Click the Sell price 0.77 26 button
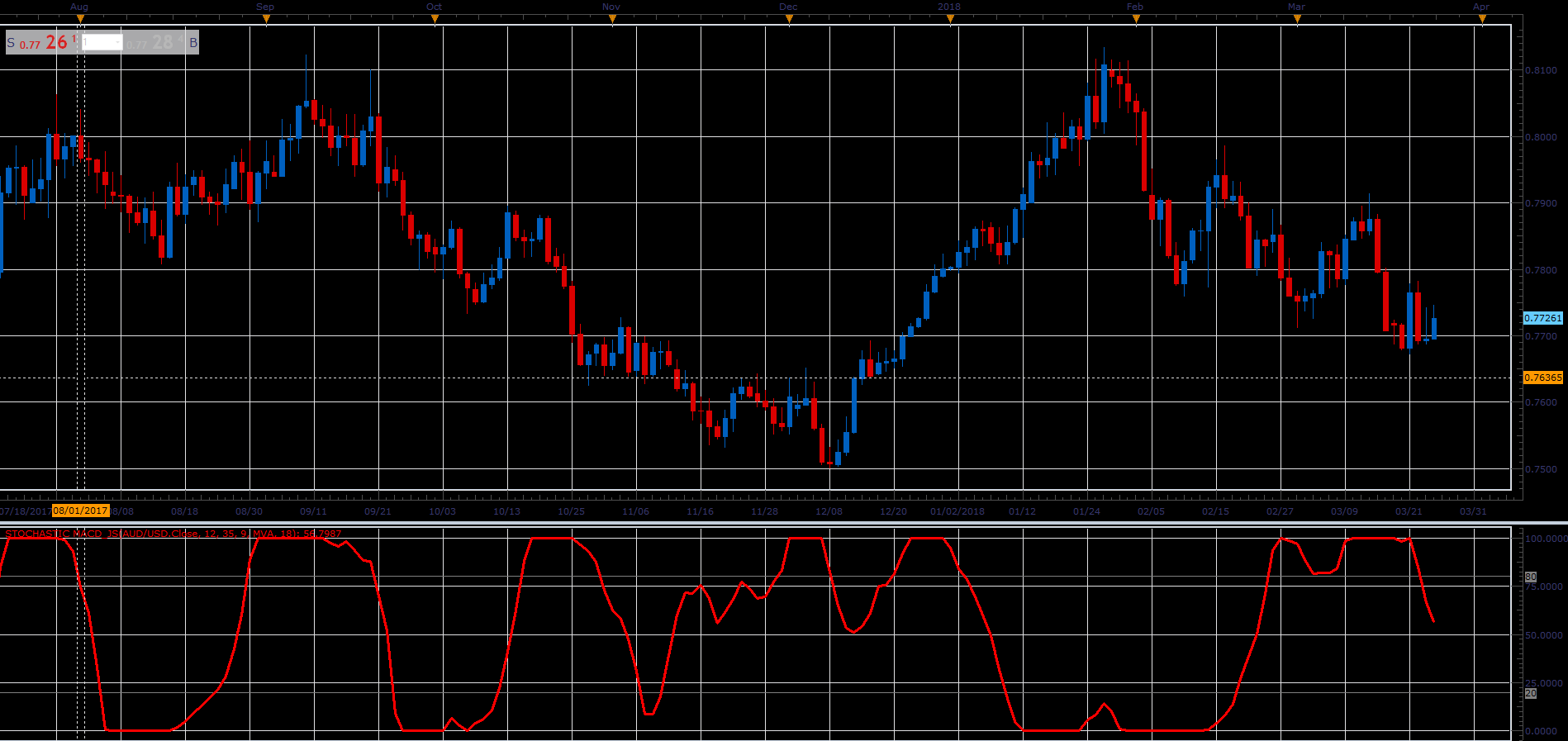The height and width of the screenshot is (741, 1568). click(x=43, y=42)
